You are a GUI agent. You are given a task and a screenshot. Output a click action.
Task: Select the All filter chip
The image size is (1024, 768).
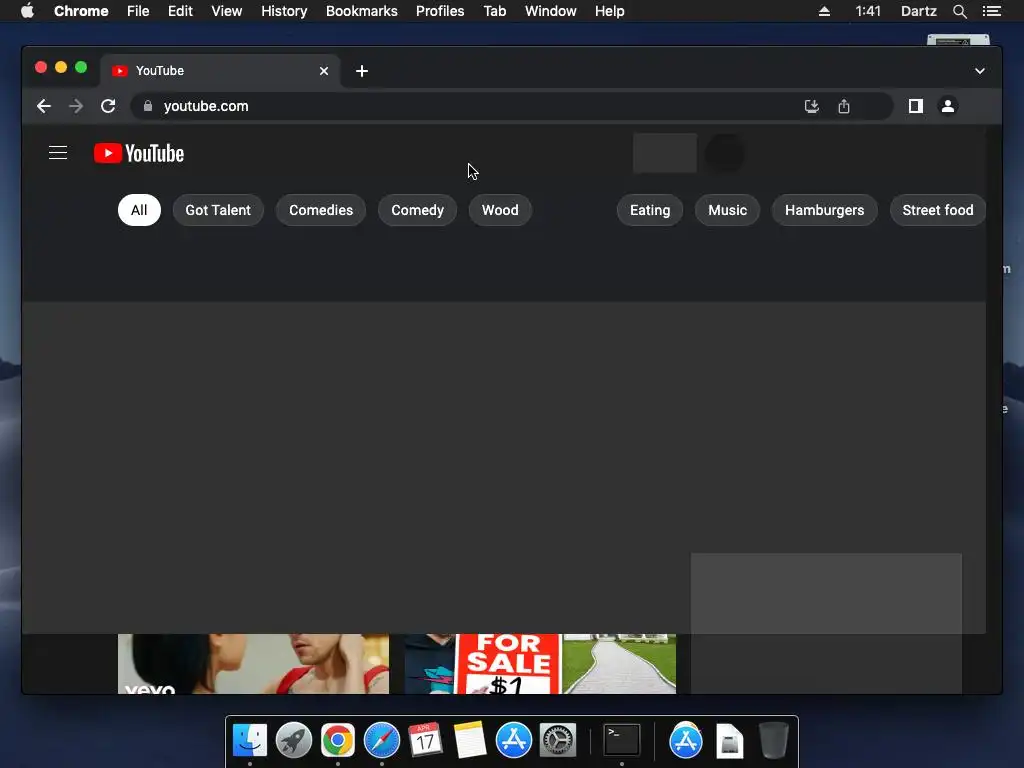139,210
